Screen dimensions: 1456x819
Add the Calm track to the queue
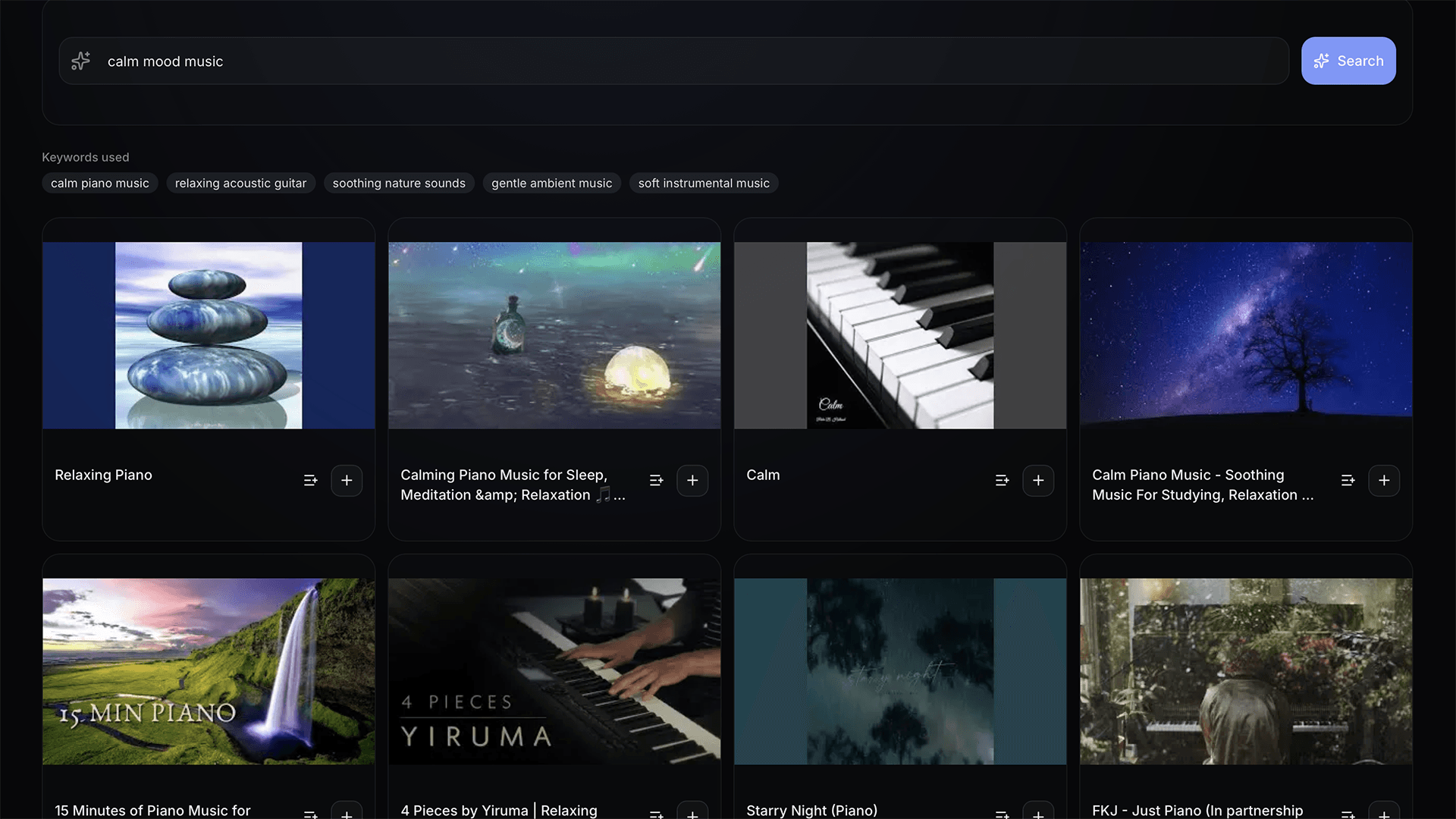coord(1003,481)
